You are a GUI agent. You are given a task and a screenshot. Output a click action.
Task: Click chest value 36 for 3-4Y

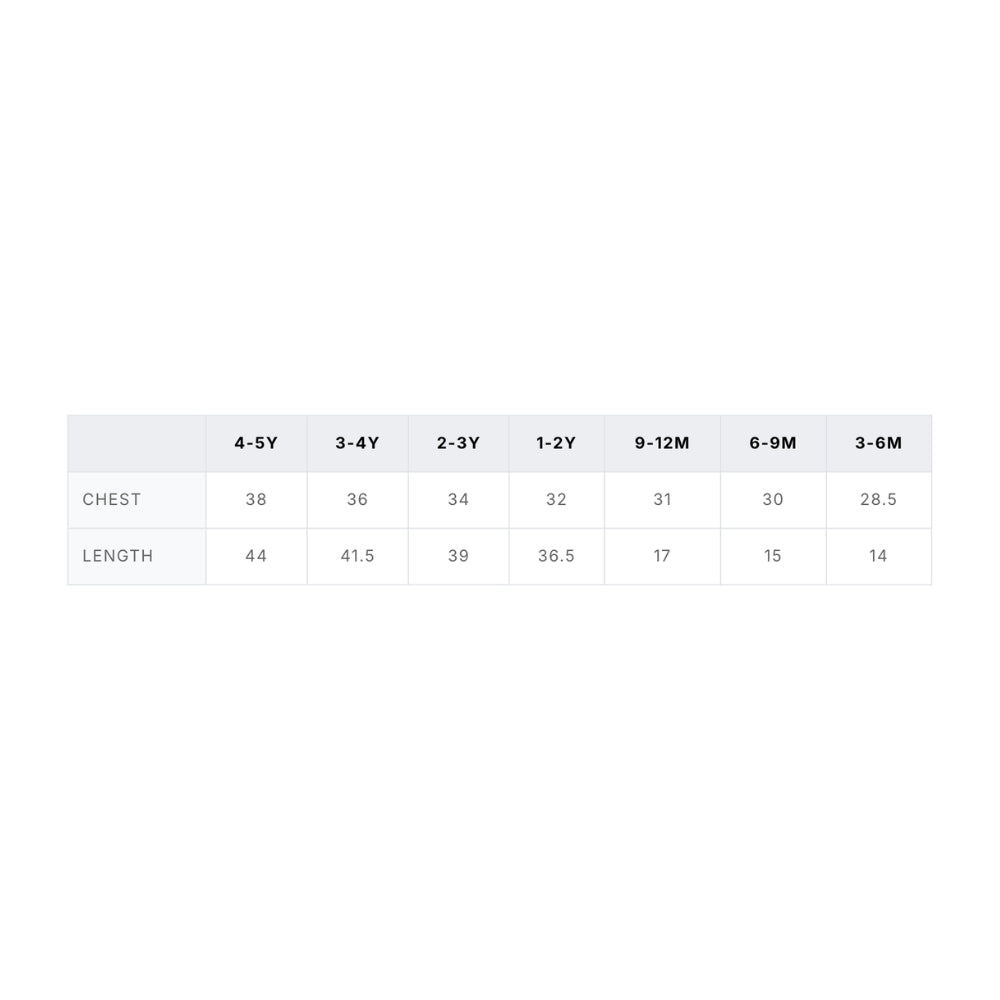coord(357,499)
